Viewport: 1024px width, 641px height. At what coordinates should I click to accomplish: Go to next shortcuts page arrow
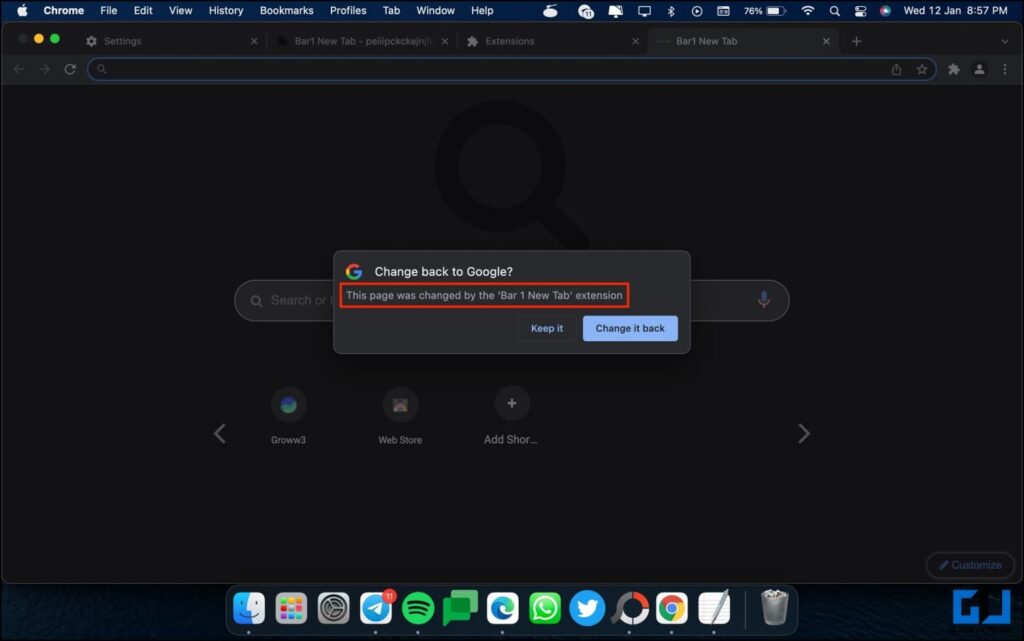click(804, 433)
